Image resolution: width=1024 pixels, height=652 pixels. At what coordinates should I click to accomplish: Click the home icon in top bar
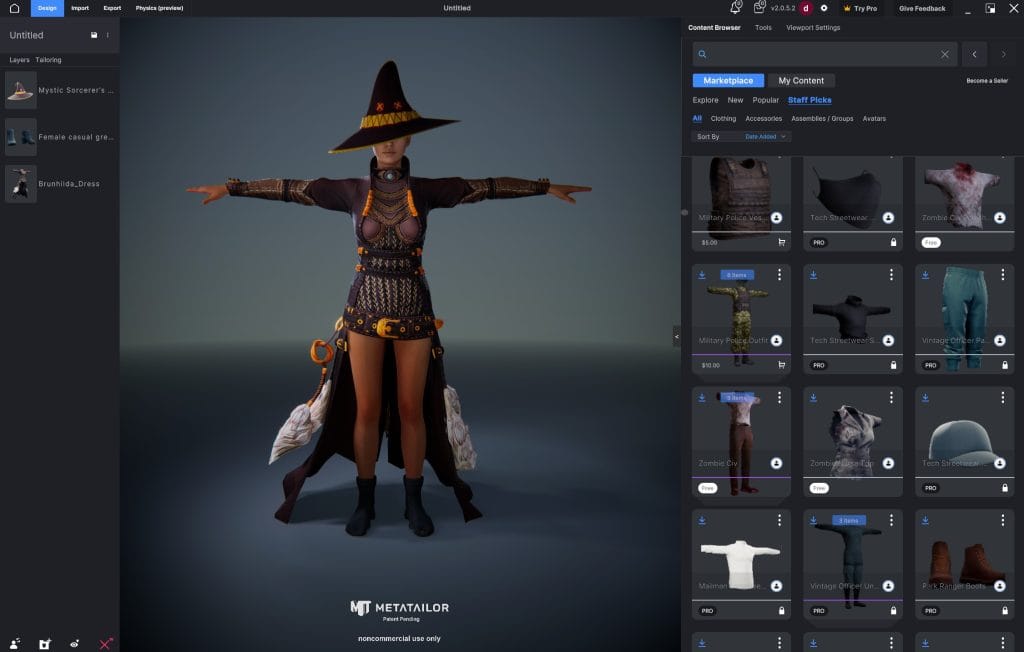pos(14,8)
